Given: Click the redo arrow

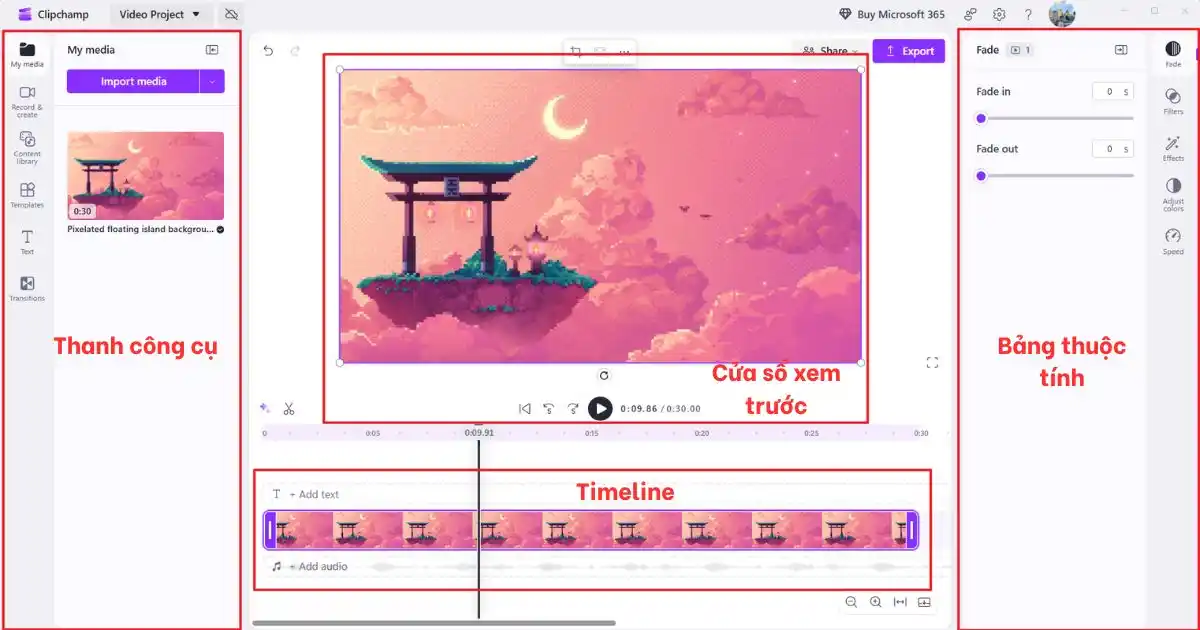Looking at the screenshot, I should pyautogui.click(x=295, y=51).
